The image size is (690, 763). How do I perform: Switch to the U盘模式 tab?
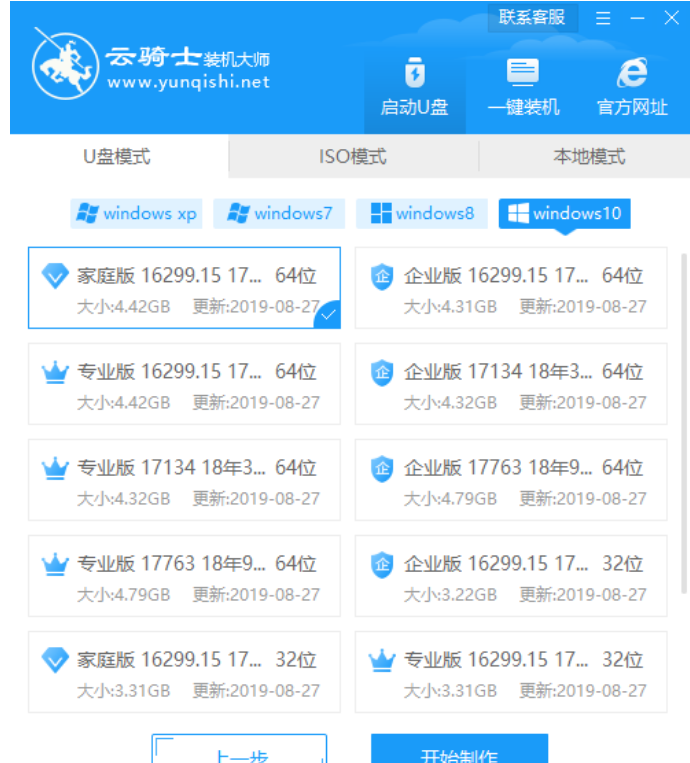click(117, 157)
